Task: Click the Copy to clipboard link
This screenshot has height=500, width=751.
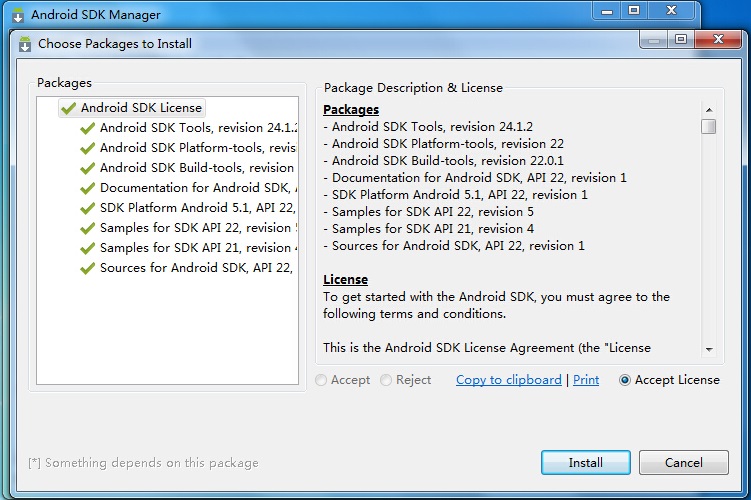Action: [x=509, y=380]
